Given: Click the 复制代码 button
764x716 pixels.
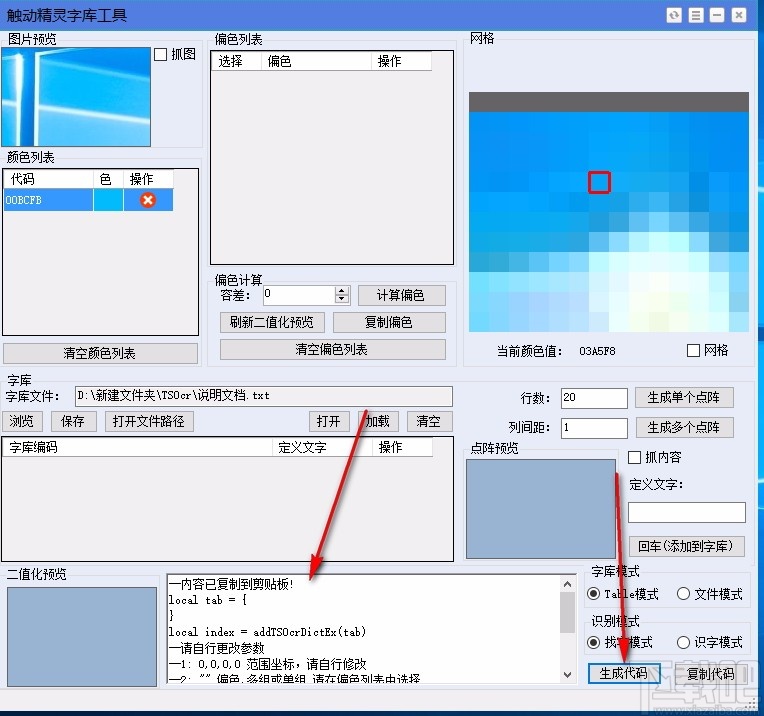Looking at the screenshot, I should pos(711,674).
